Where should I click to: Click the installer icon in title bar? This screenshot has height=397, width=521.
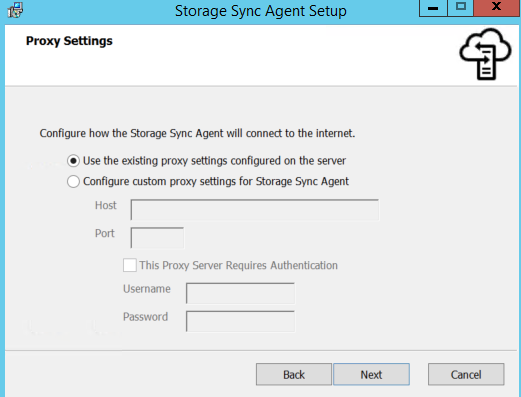(15, 10)
